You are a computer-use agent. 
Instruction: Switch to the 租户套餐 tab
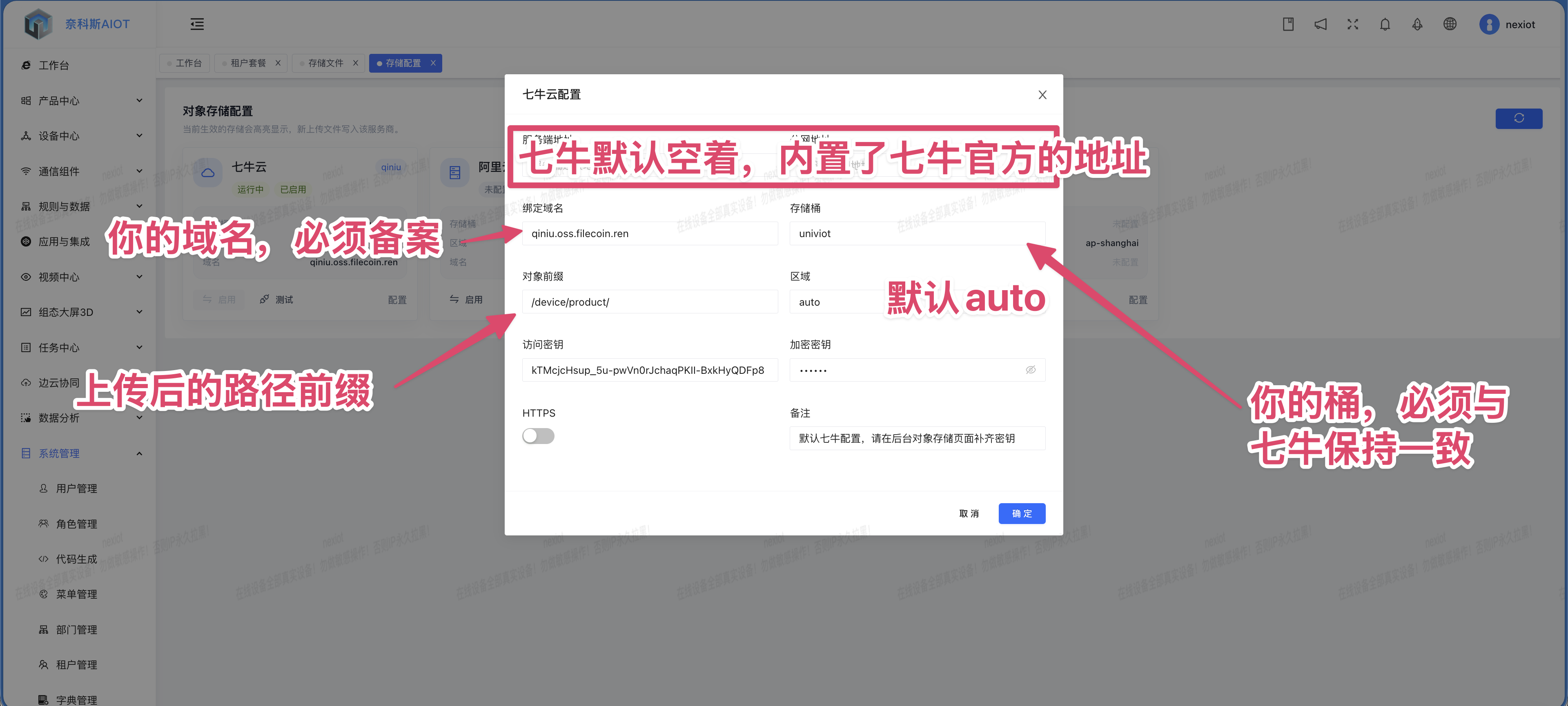(248, 63)
